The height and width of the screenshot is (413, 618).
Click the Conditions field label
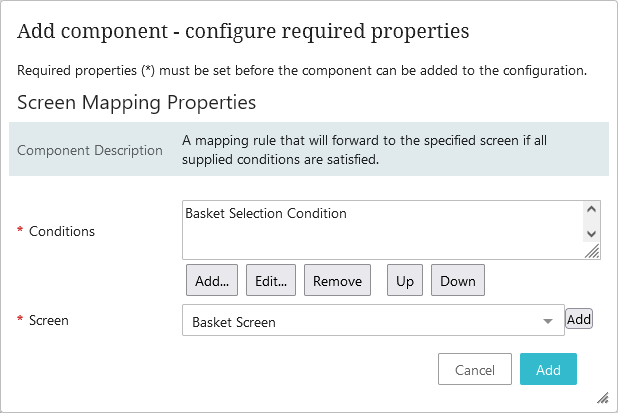[x=62, y=231]
